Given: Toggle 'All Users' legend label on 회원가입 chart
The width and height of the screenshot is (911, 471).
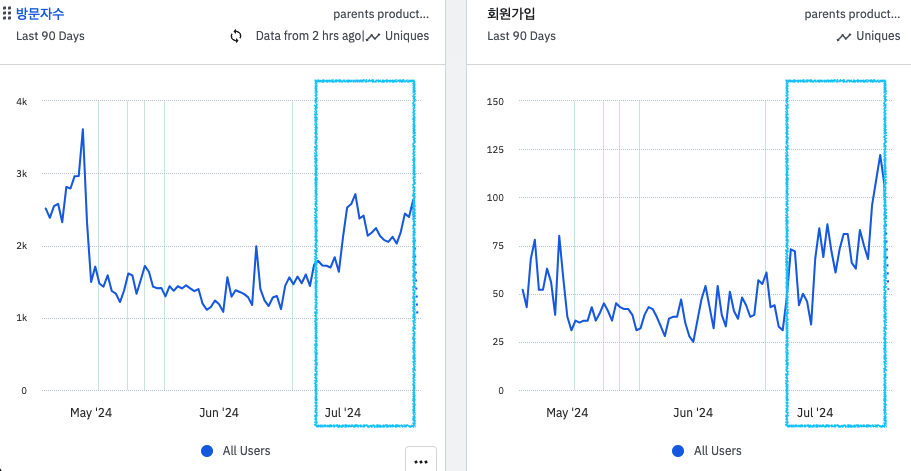Looking at the screenshot, I should (718, 451).
